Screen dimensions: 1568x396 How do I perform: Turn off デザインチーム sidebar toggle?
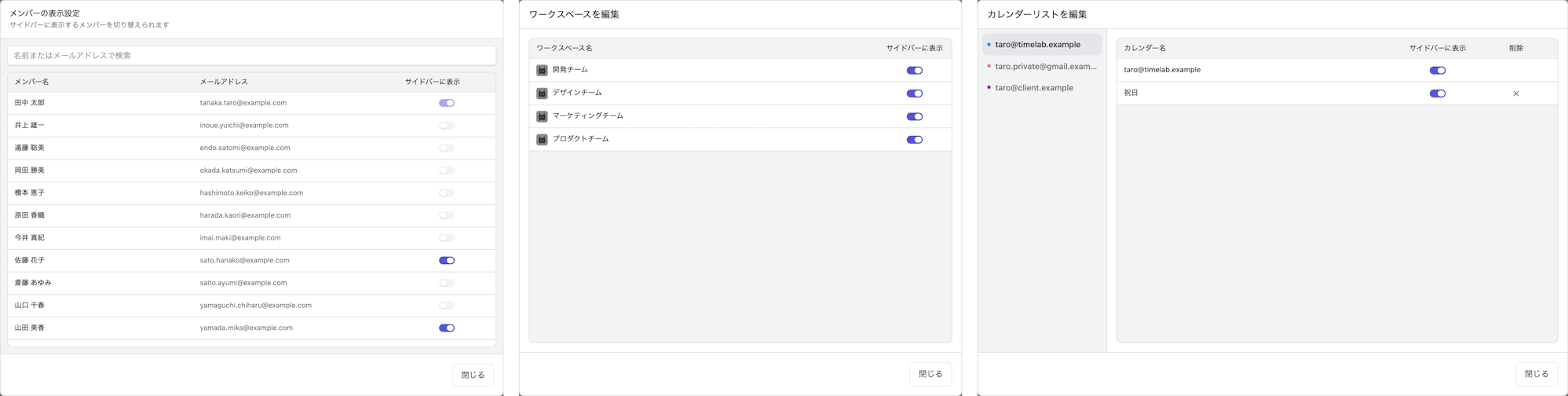click(x=915, y=93)
